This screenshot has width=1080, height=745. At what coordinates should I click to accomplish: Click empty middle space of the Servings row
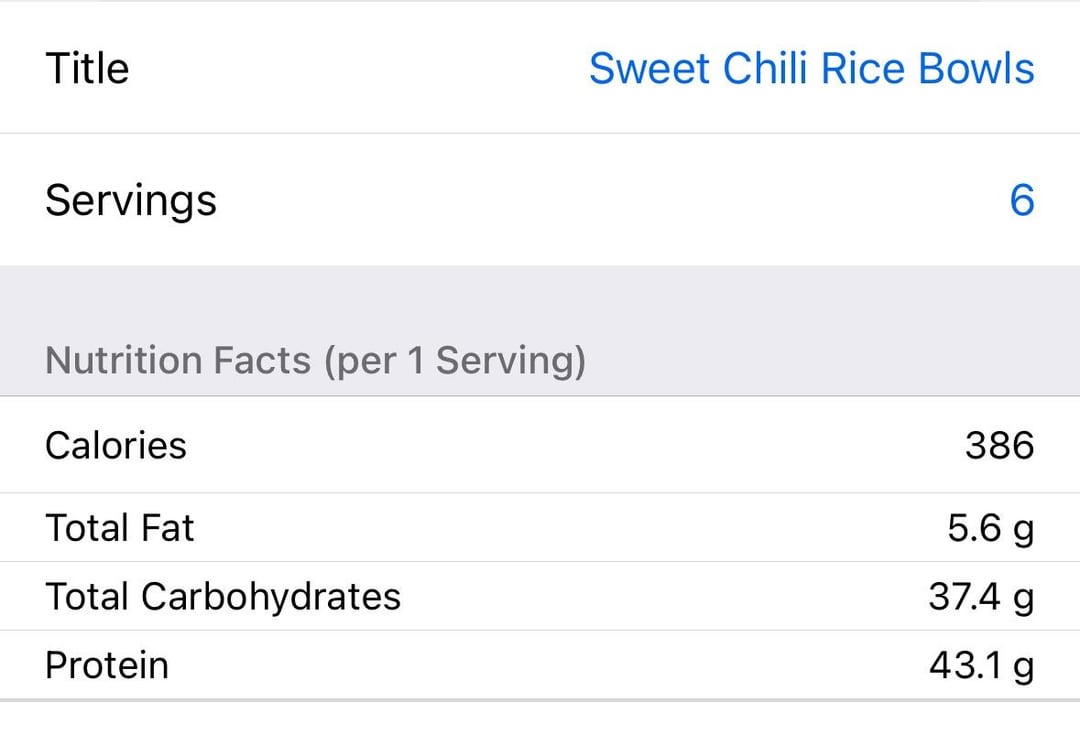click(x=600, y=200)
